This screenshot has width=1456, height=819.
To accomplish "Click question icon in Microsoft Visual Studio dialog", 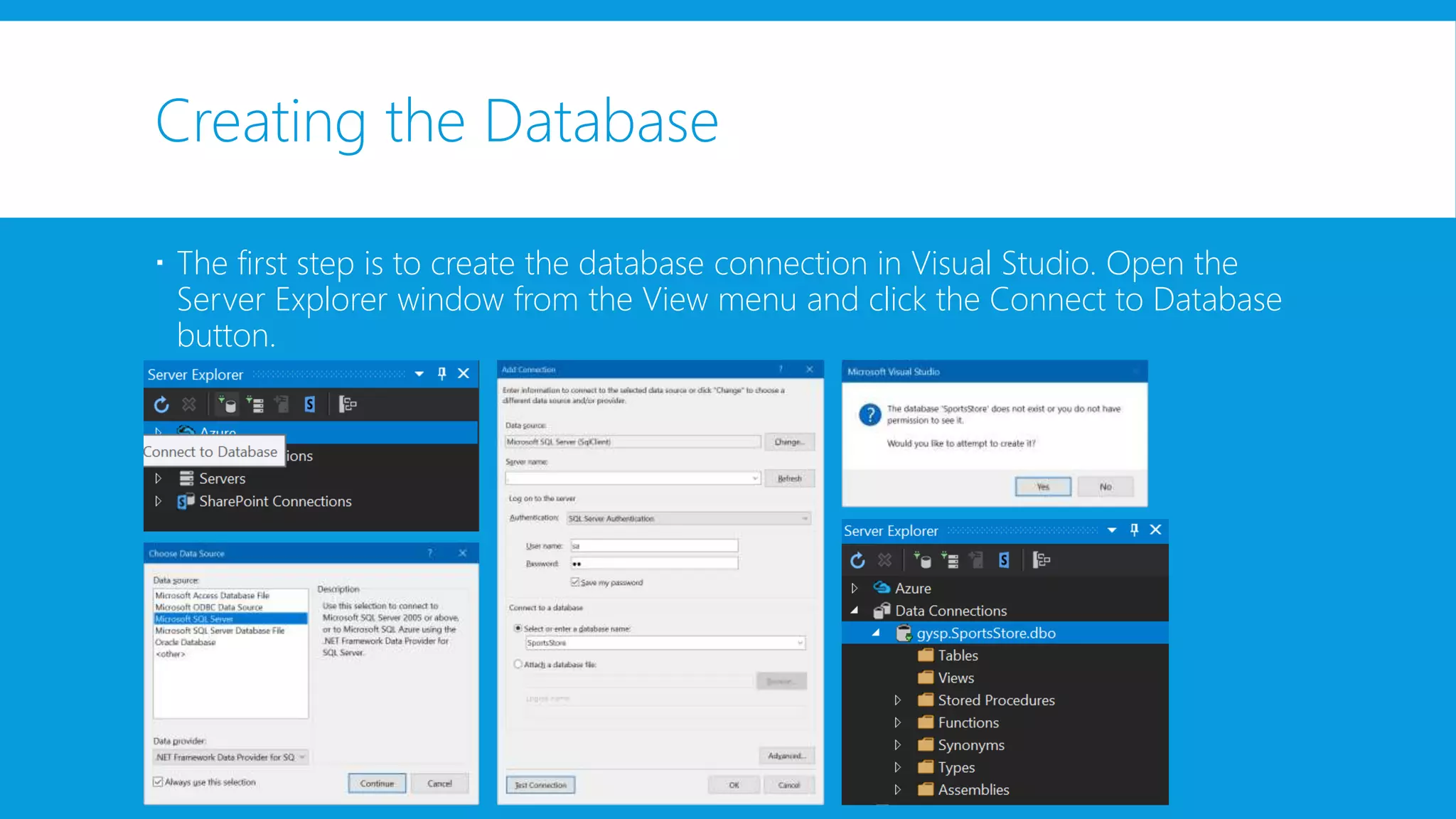I will coord(869,414).
